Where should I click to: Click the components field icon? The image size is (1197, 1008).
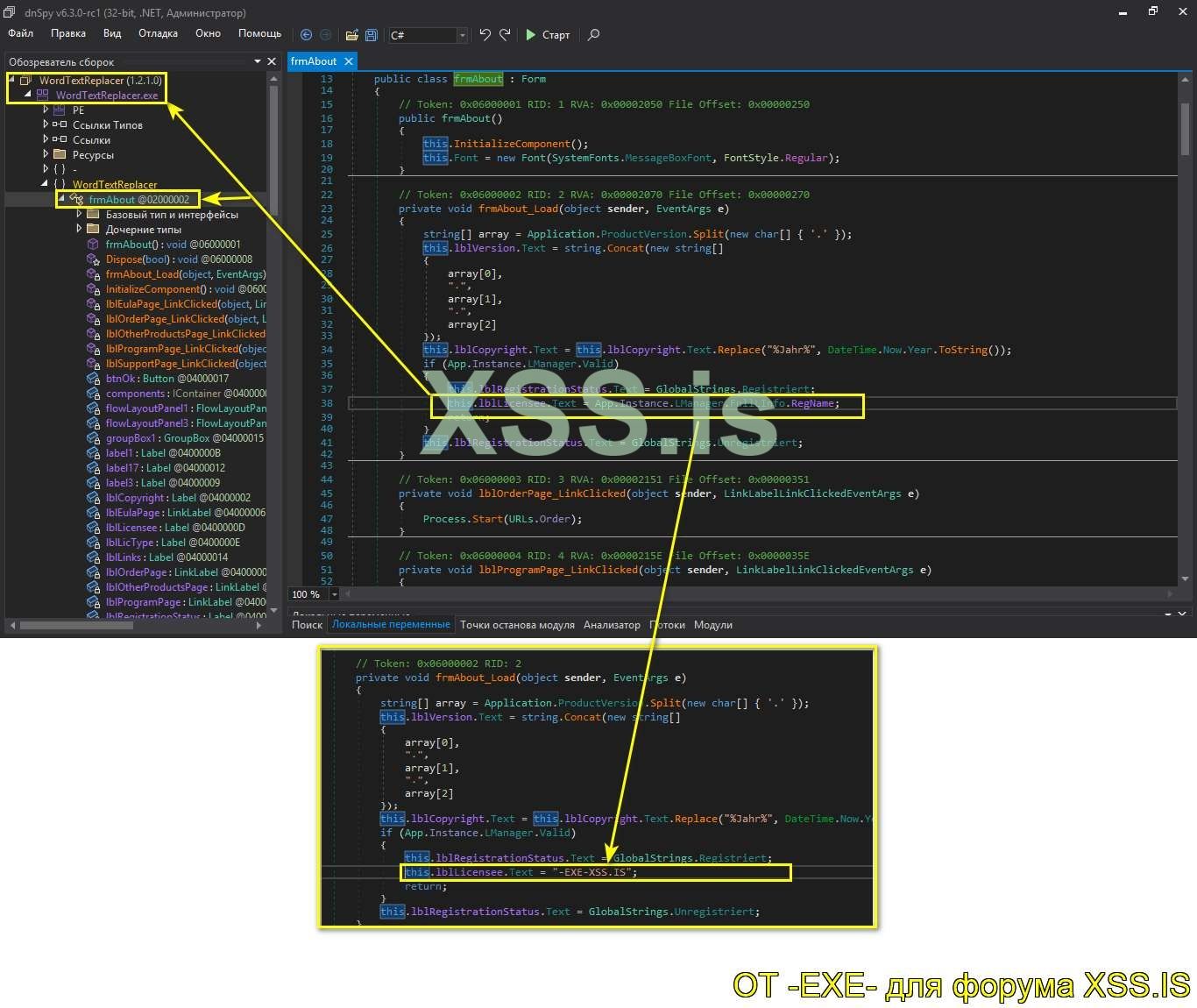coord(93,394)
